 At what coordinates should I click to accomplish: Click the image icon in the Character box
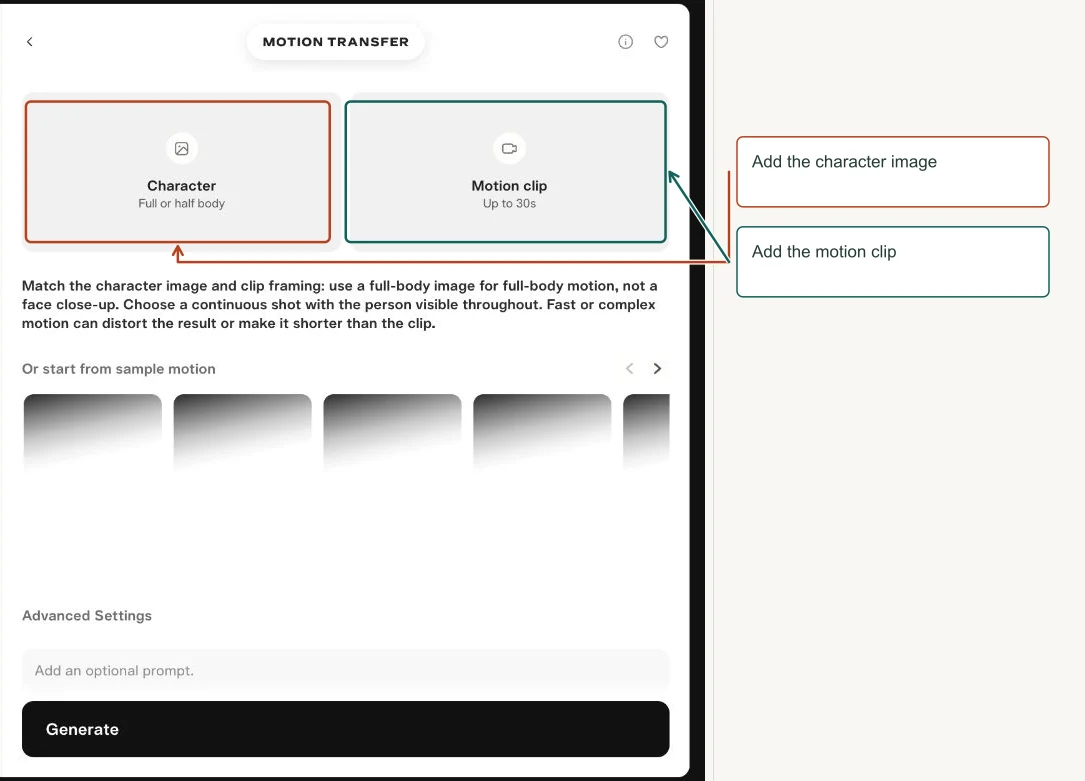click(x=182, y=149)
